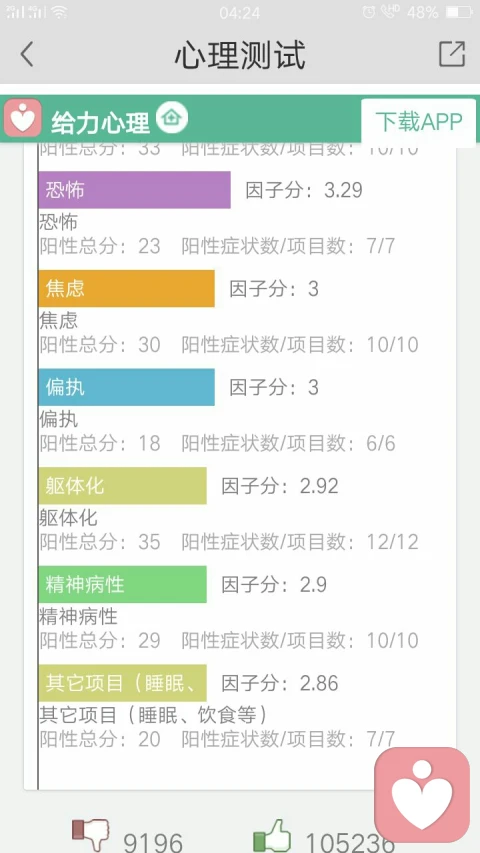Image resolution: width=480 pixels, height=853 pixels.
Task: Tap the back arrow in header
Action: coord(27,54)
